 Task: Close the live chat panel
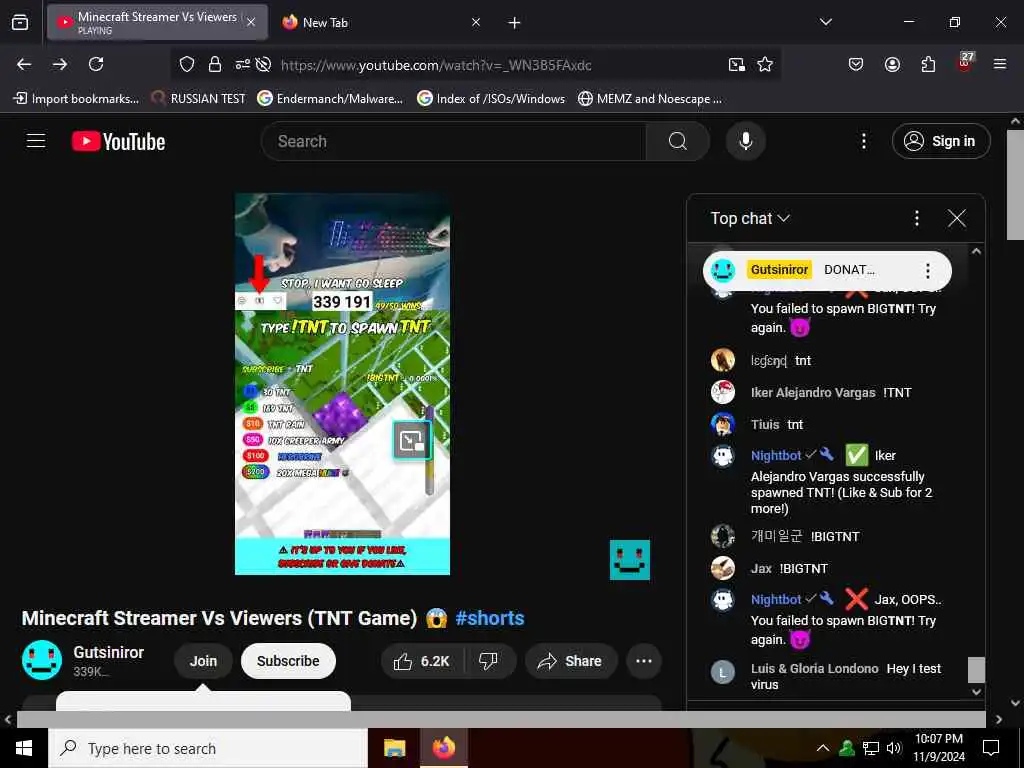click(x=957, y=218)
